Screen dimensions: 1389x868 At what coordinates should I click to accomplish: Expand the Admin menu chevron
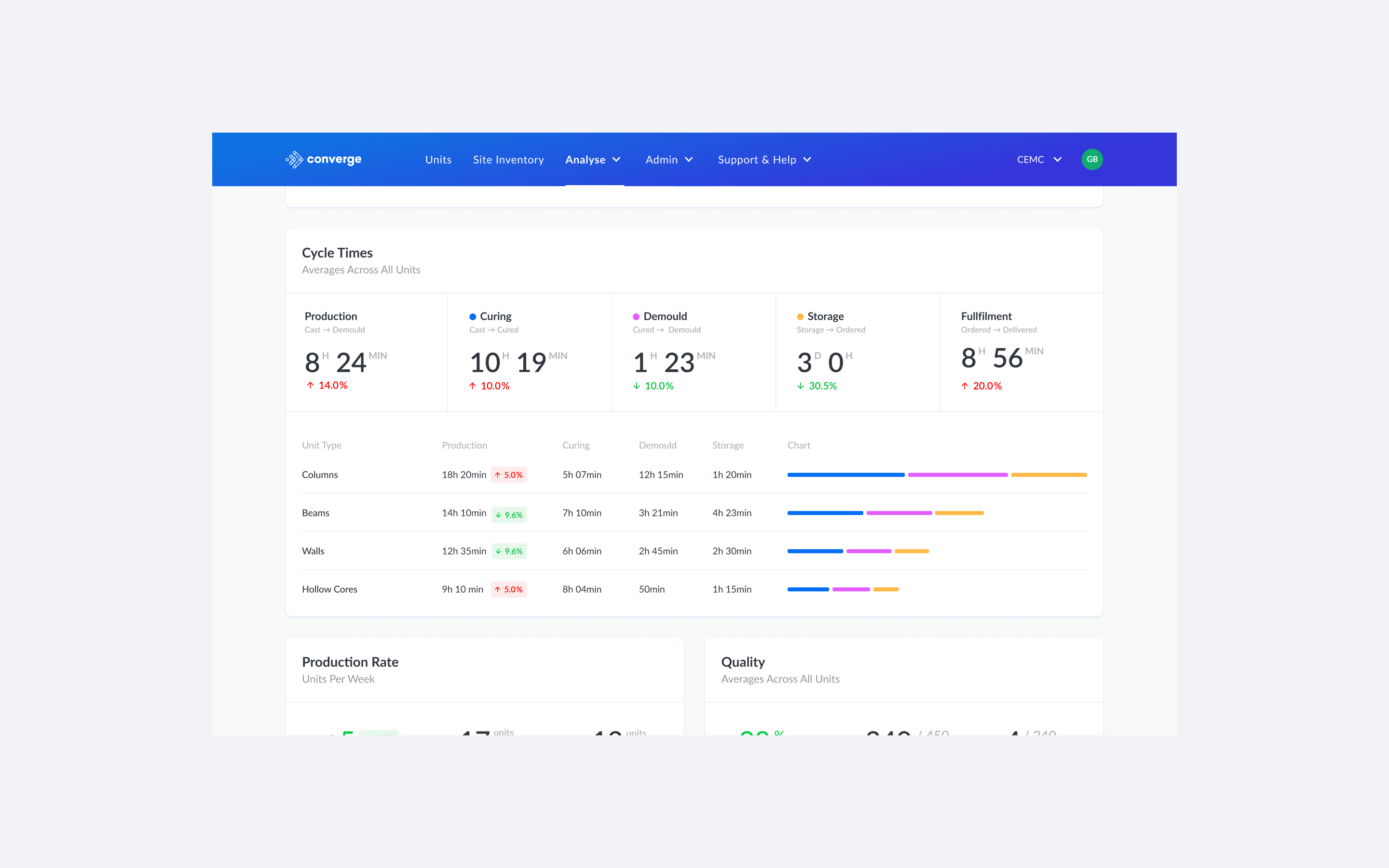(x=689, y=160)
